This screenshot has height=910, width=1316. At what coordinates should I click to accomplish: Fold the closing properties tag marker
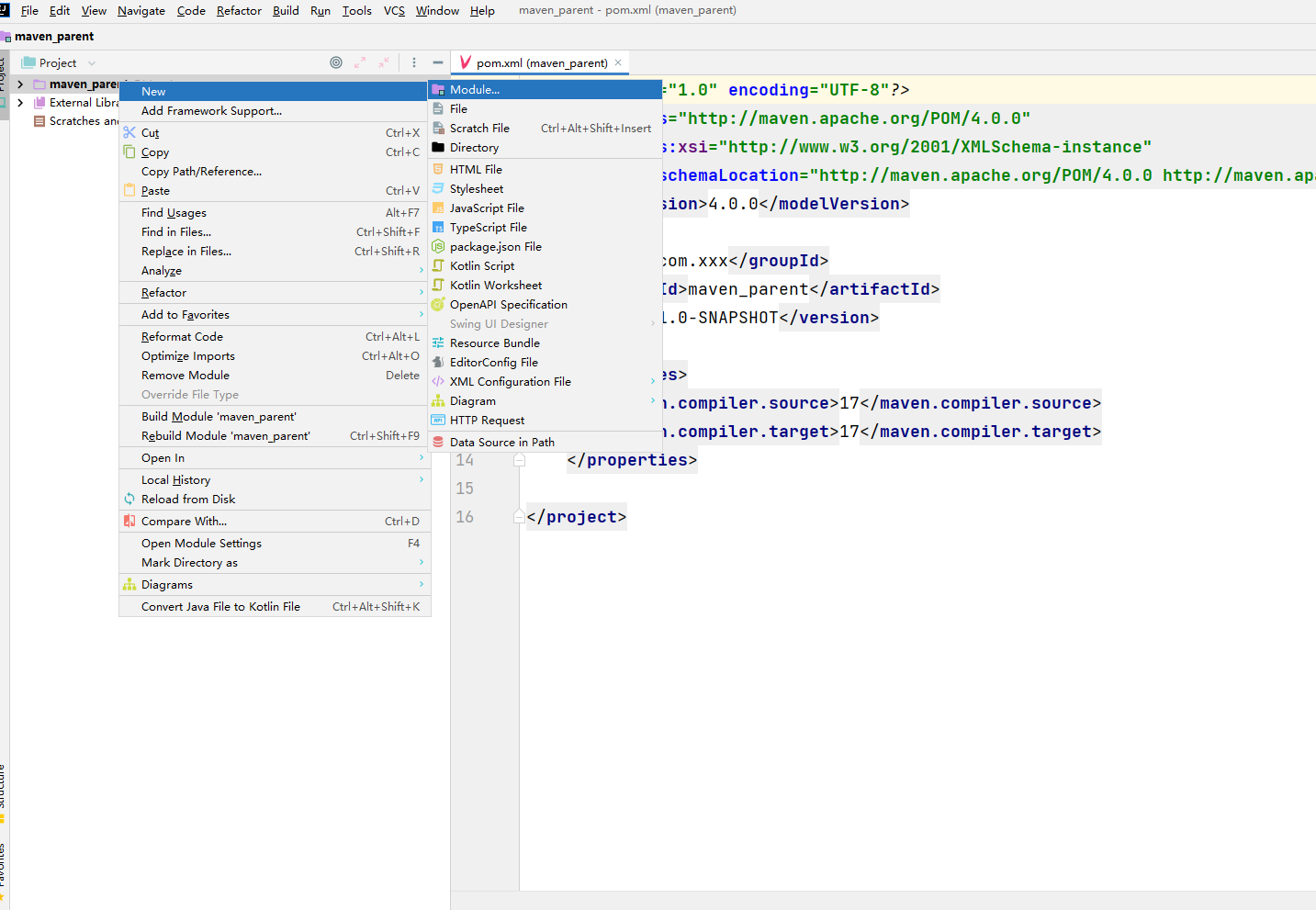point(519,460)
